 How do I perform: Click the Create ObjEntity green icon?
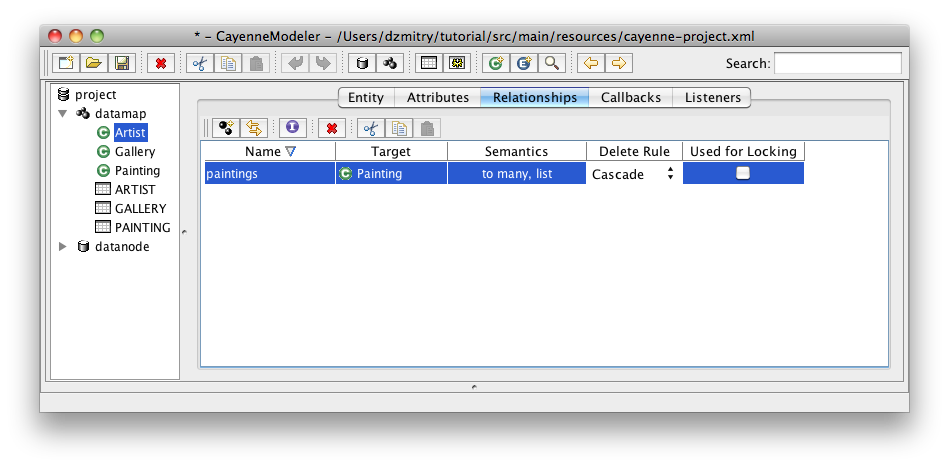tap(494, 63)
